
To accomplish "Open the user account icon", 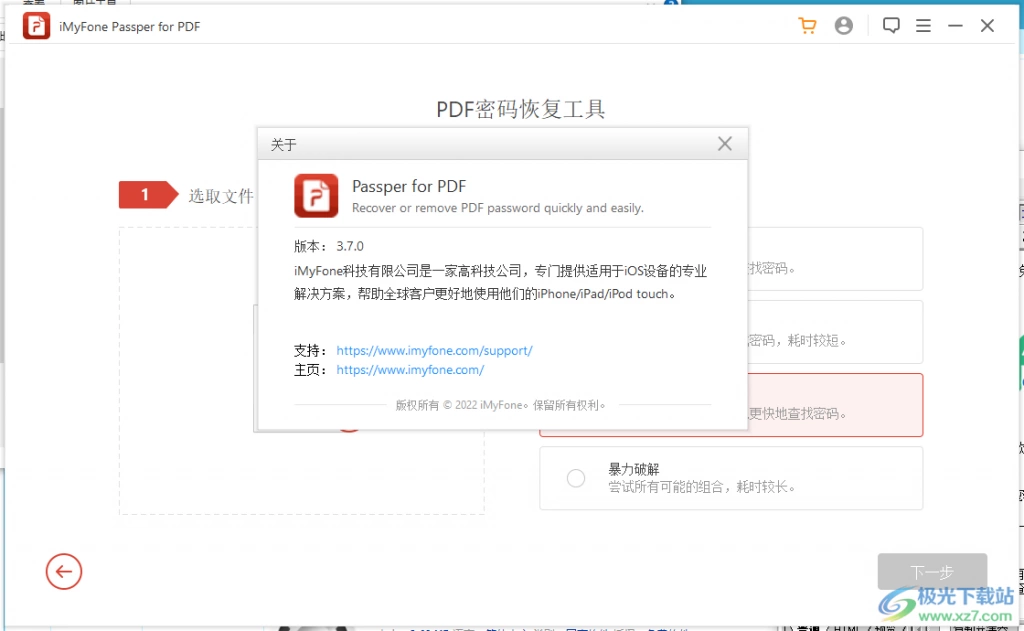I will pyautogui.click(x=843, y=25).
